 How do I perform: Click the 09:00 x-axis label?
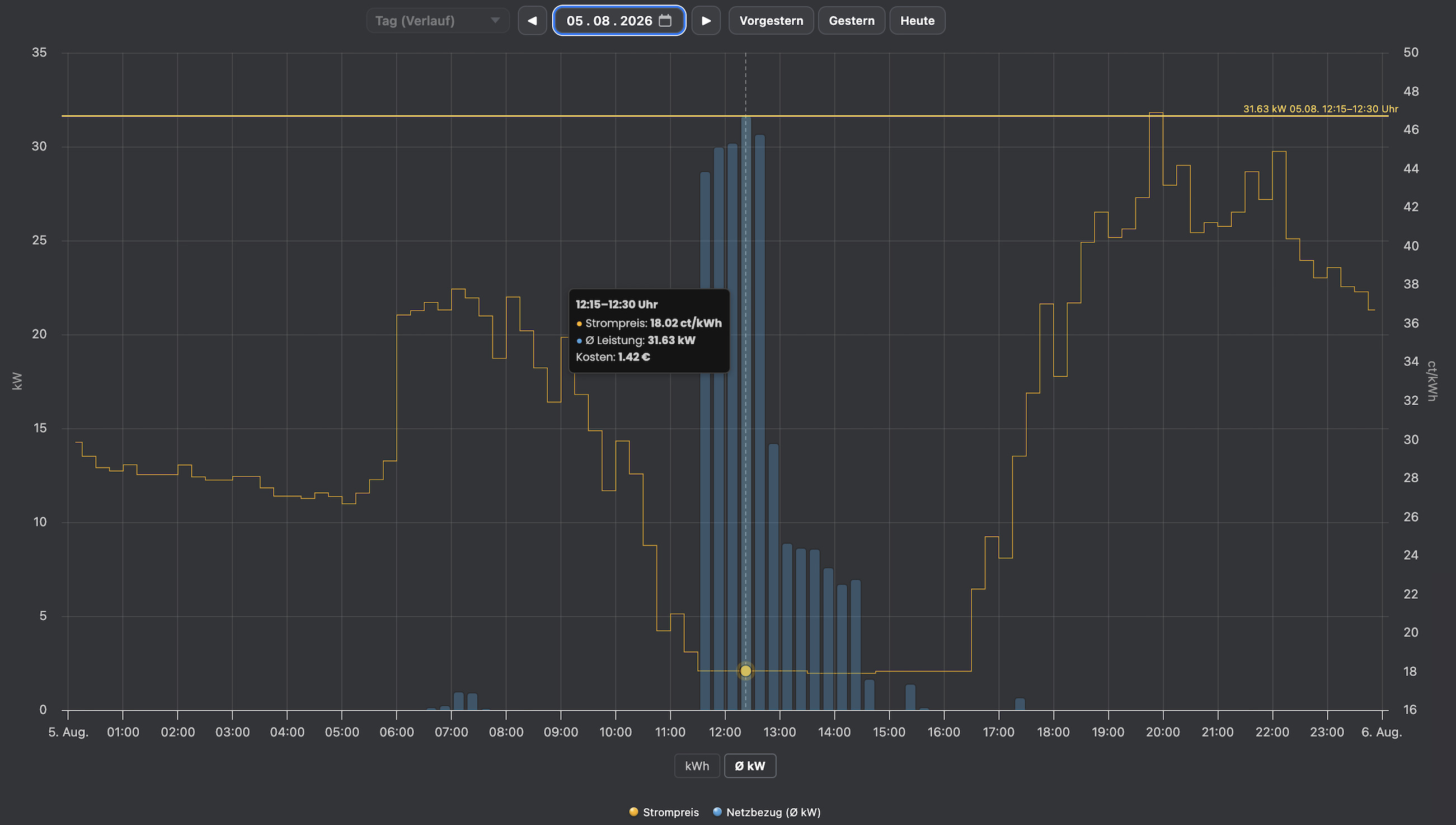coord(561,732)
